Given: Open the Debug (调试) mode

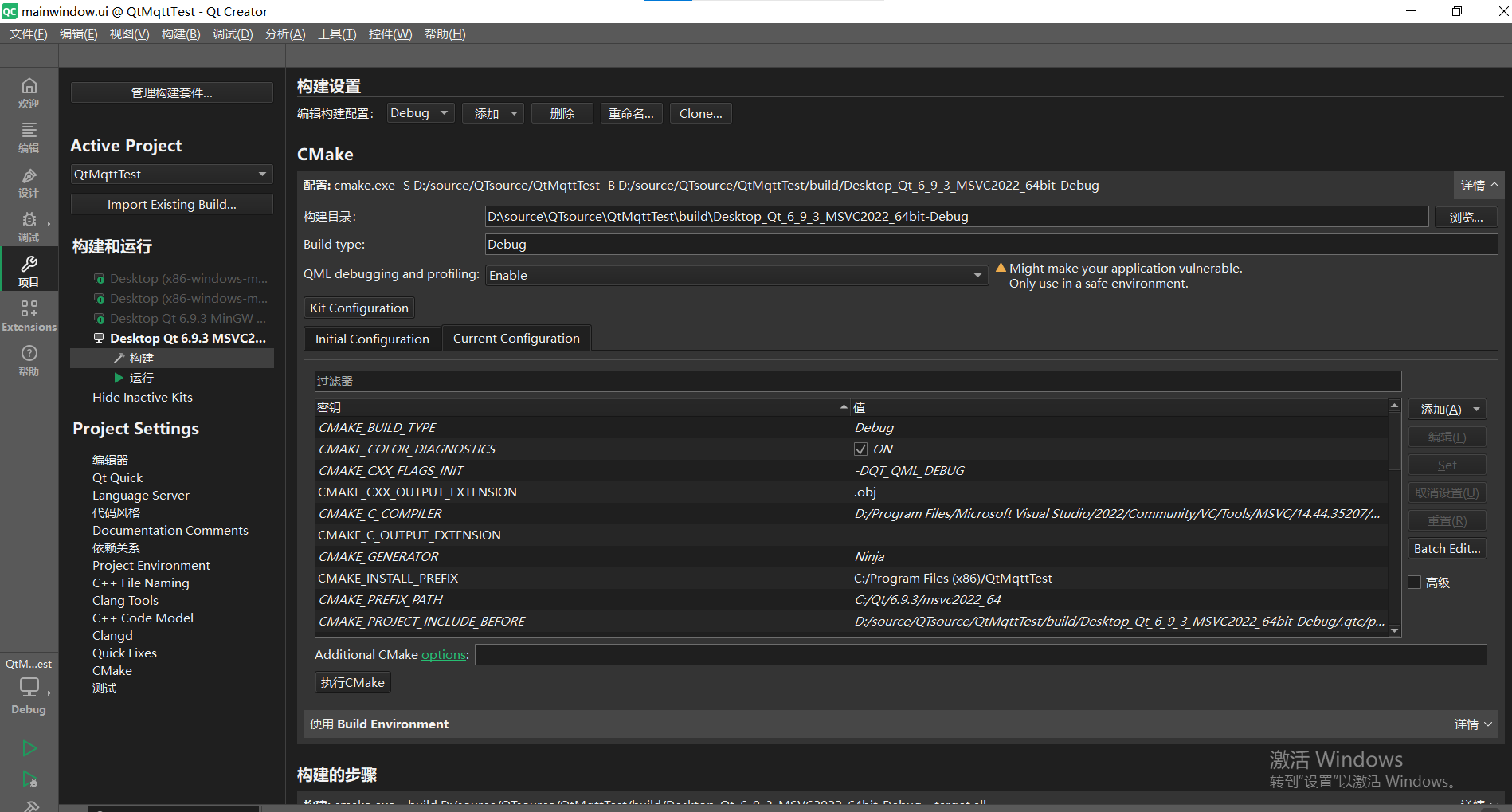Looking at the screenshot, I should (x=29, y=226).
